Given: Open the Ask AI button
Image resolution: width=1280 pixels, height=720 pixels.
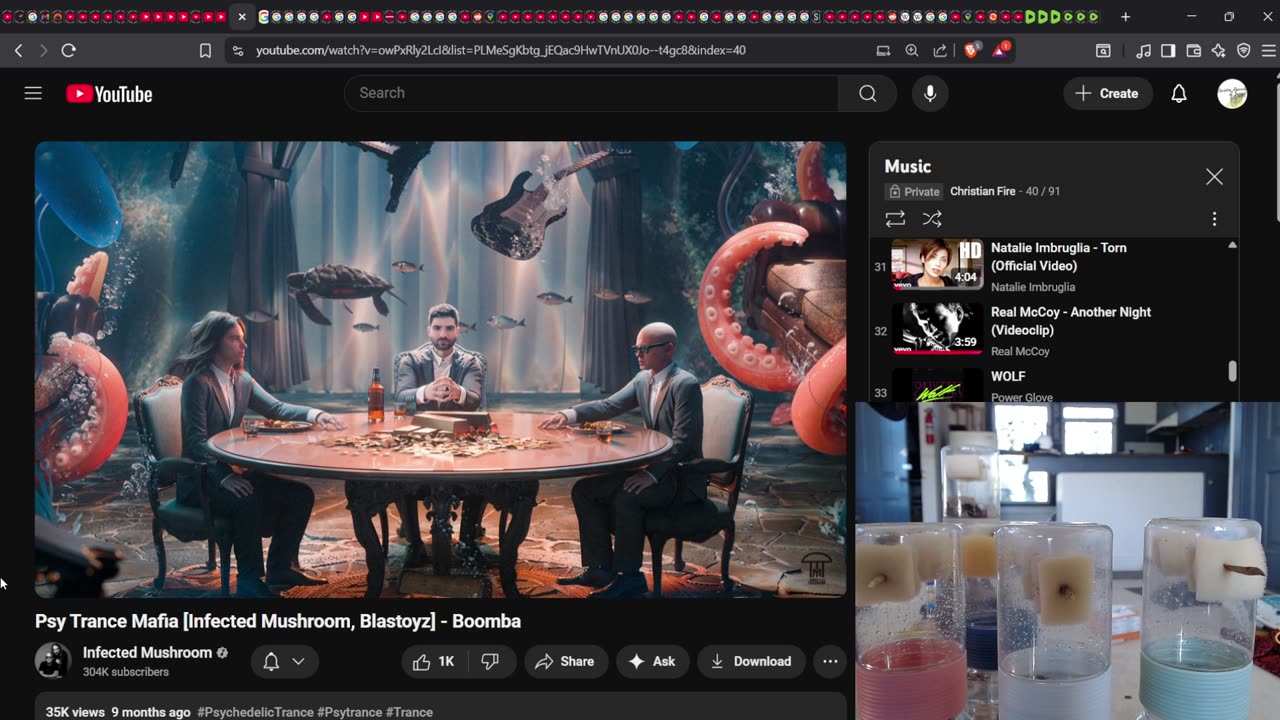Looking at the screenshot, I should (x=651, y=661).
